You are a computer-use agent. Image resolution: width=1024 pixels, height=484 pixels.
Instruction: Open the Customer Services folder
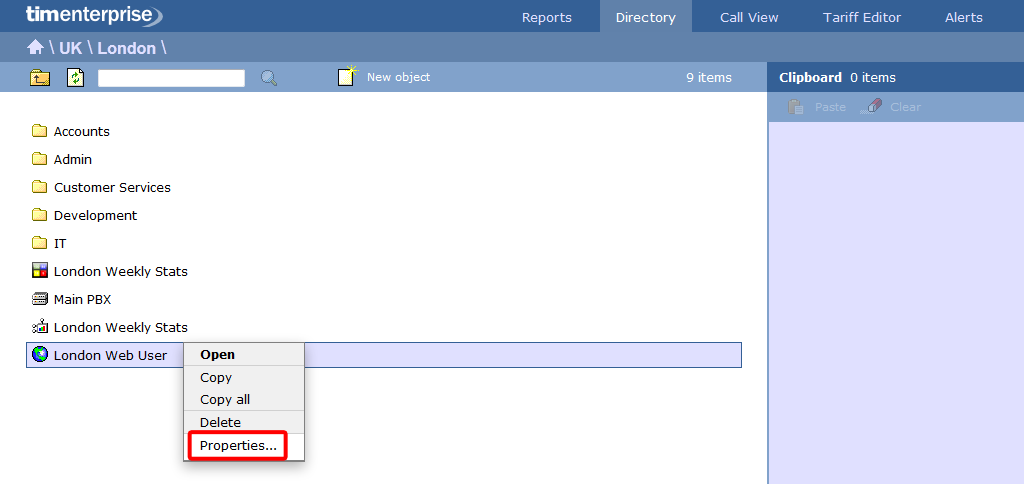(112, 188)
